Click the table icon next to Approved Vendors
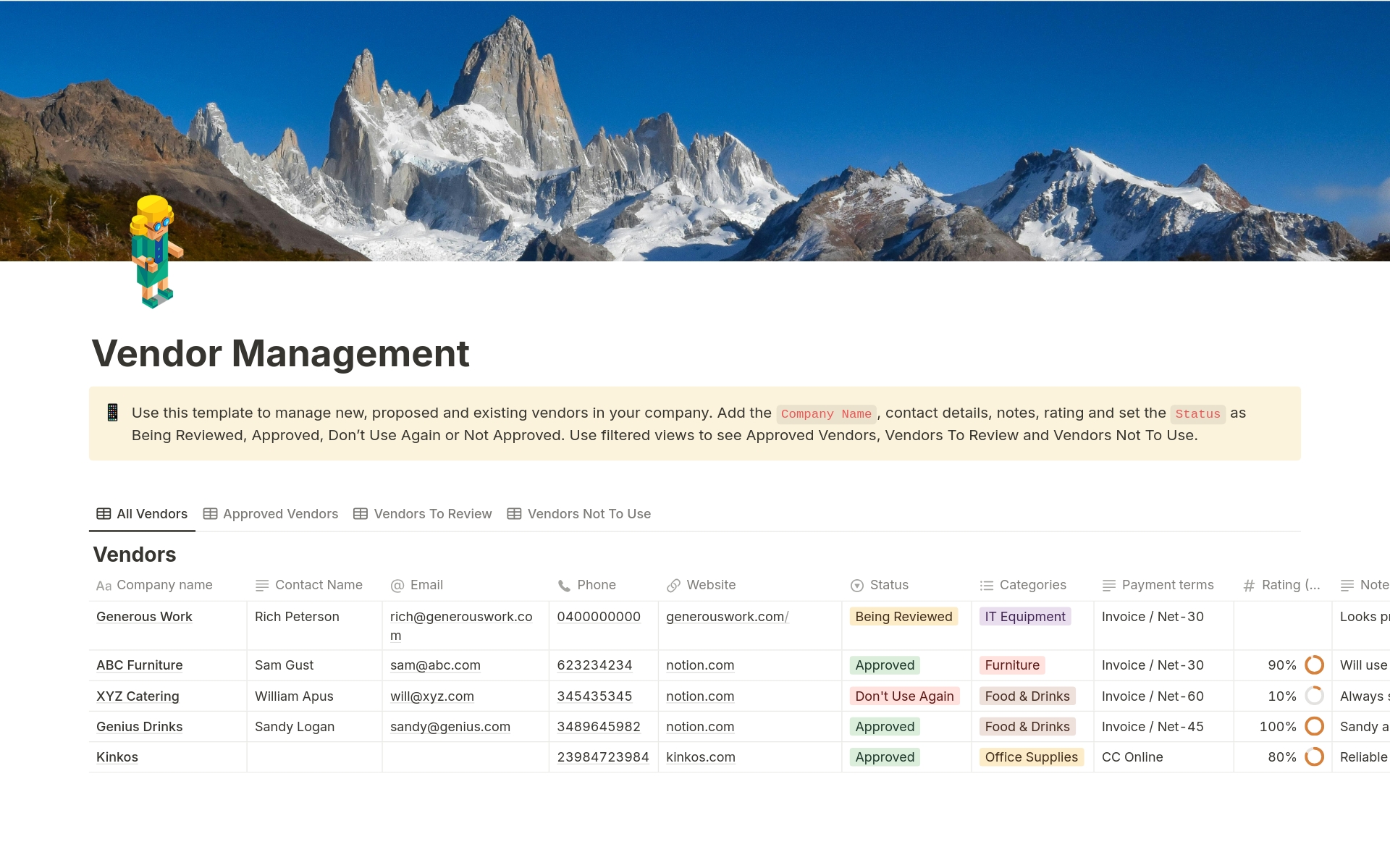 click(x=210, y=513)
